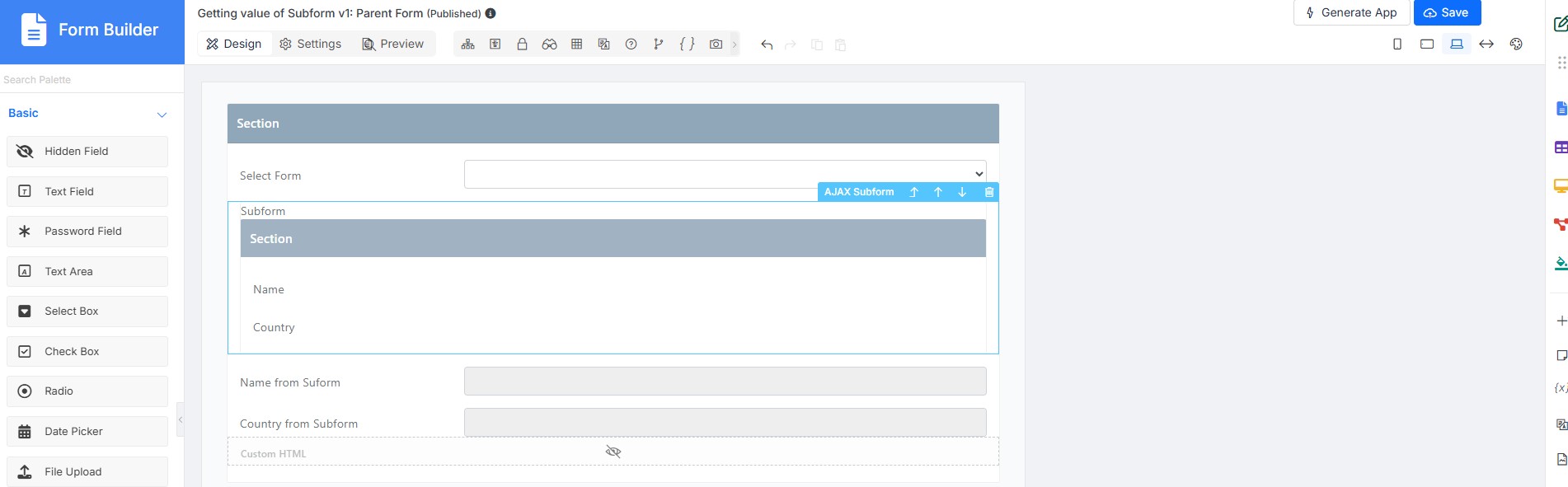Click the Save button
This screenshot has height=487, width=1568.
[1447, 13]
